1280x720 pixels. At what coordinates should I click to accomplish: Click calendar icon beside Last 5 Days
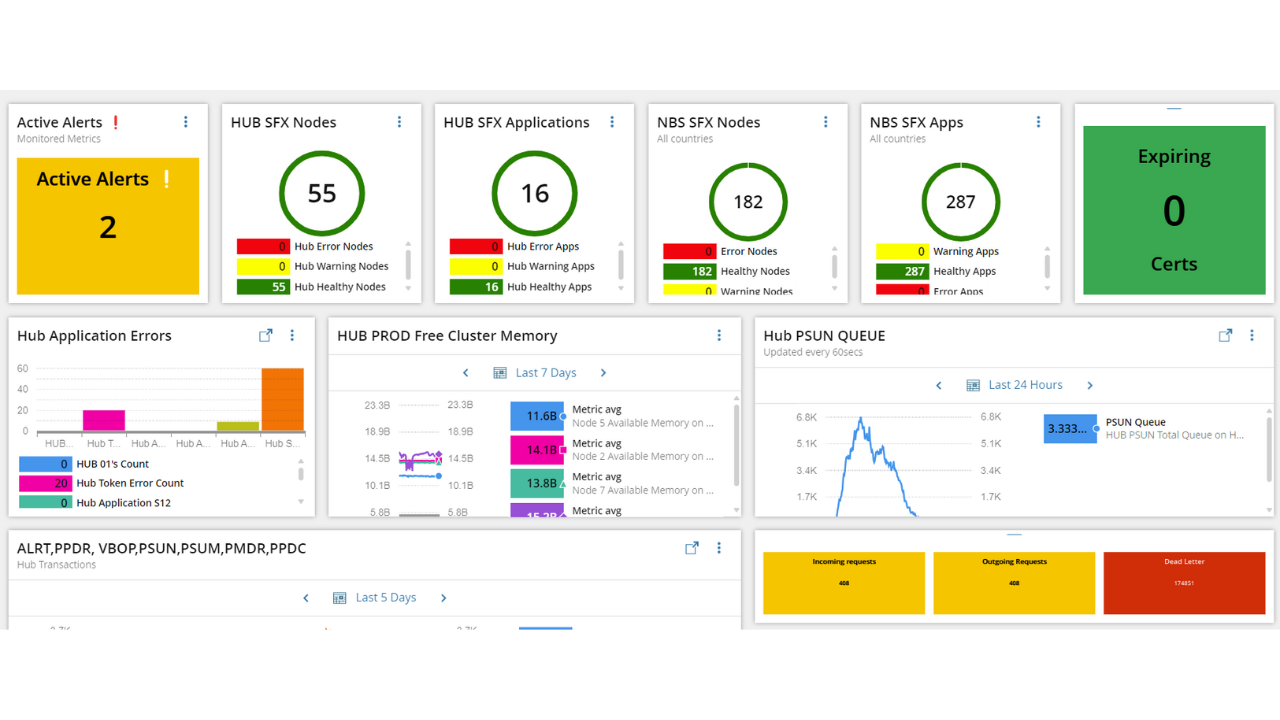[x=340, y=598]
